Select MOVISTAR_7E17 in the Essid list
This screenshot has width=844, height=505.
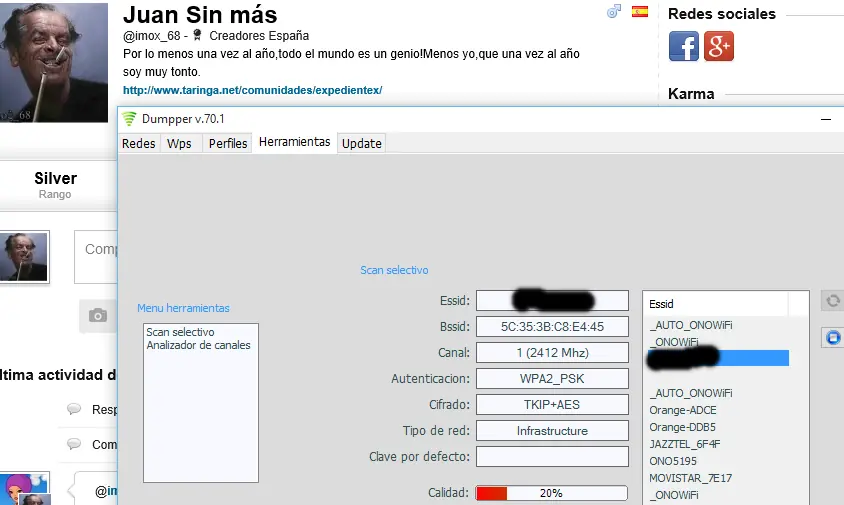(x=690, y=478)
